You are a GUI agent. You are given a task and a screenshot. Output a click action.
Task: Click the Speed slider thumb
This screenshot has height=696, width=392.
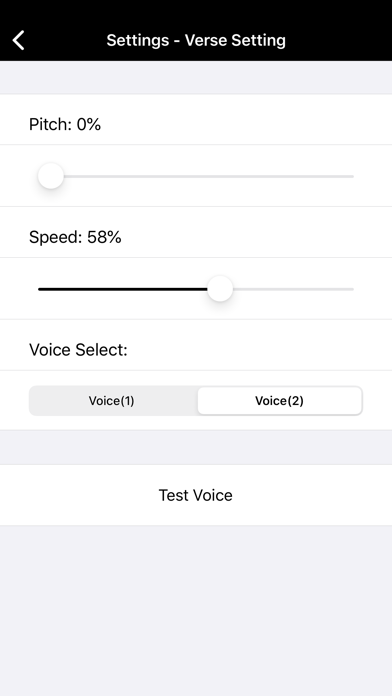click(x=220, y=289)
